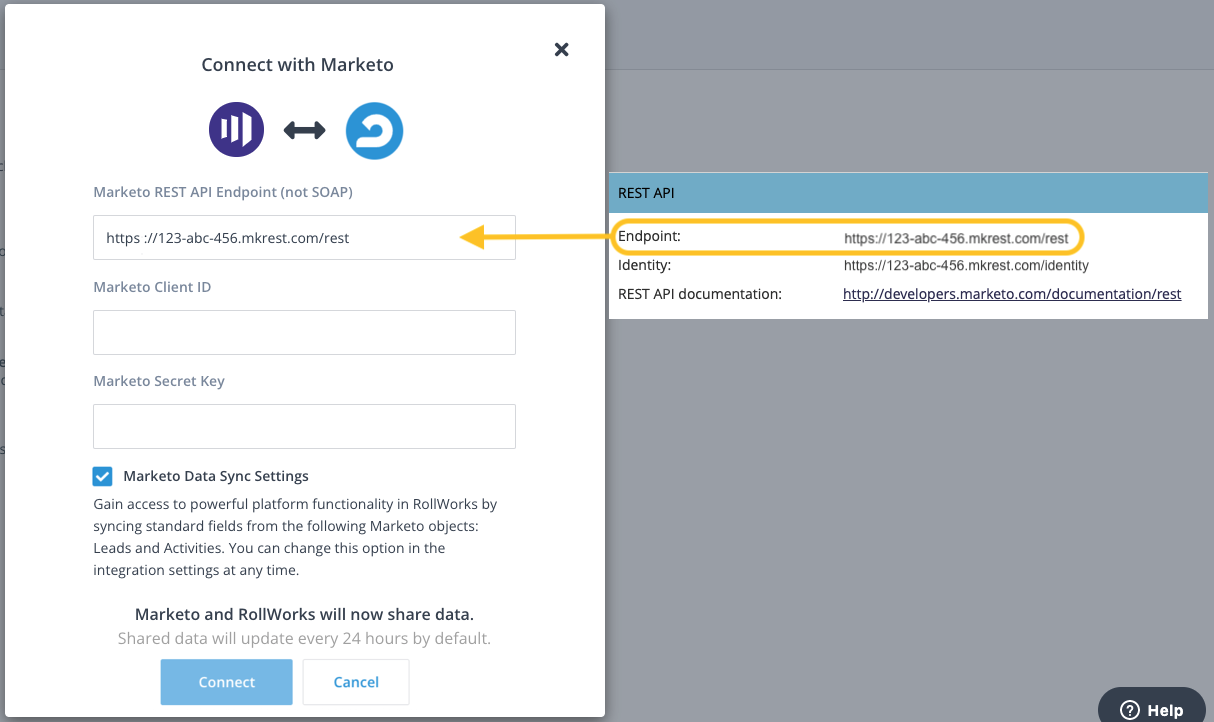Viewport: 1214px width, 722px height.
Task: Open the developers.marketo.com documentation link
Action: tap(1012, 294)
